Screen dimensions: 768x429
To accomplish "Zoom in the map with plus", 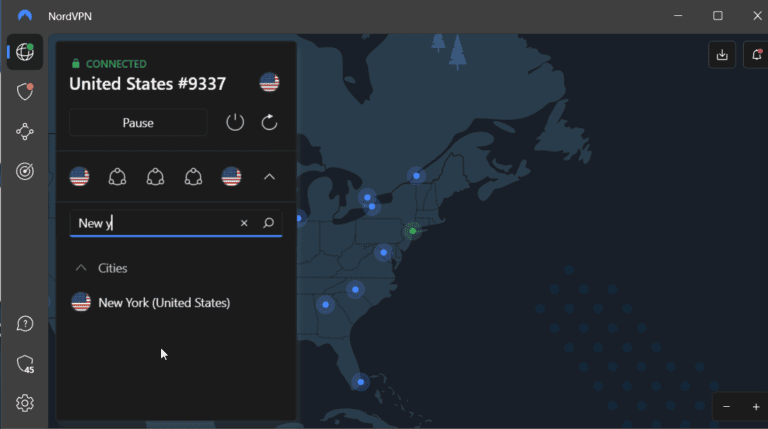I will pos(756,407).
